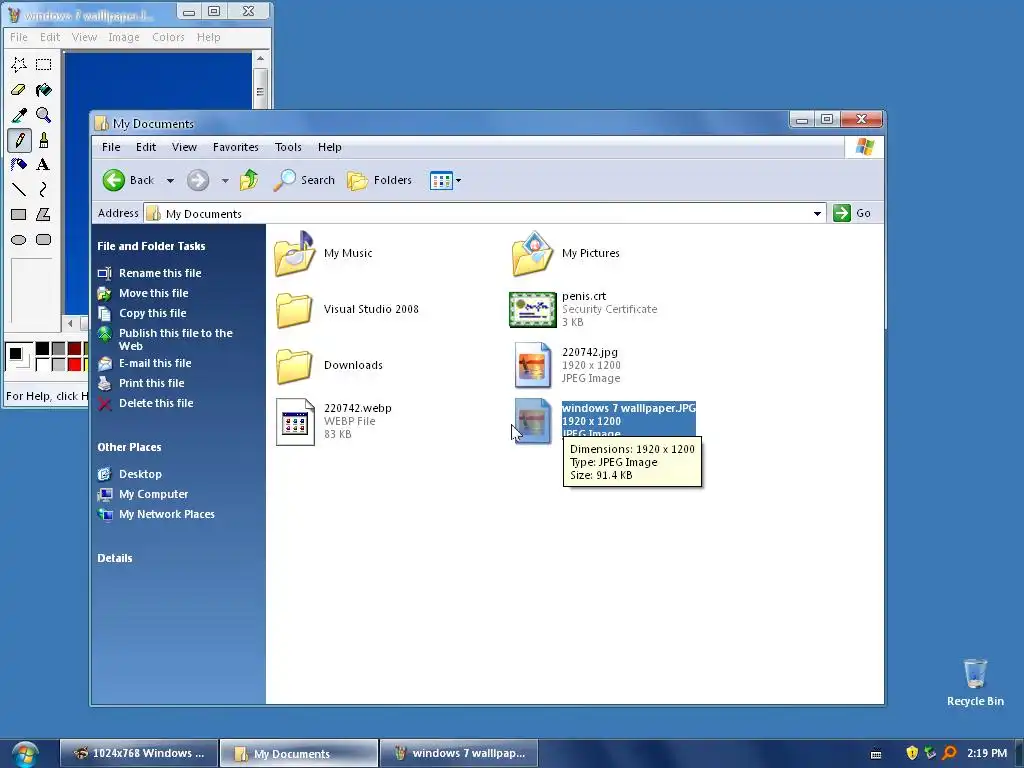1024x768 pixels.
Task: Select the Polygon tool in Paint
Action: coord(44,214)
